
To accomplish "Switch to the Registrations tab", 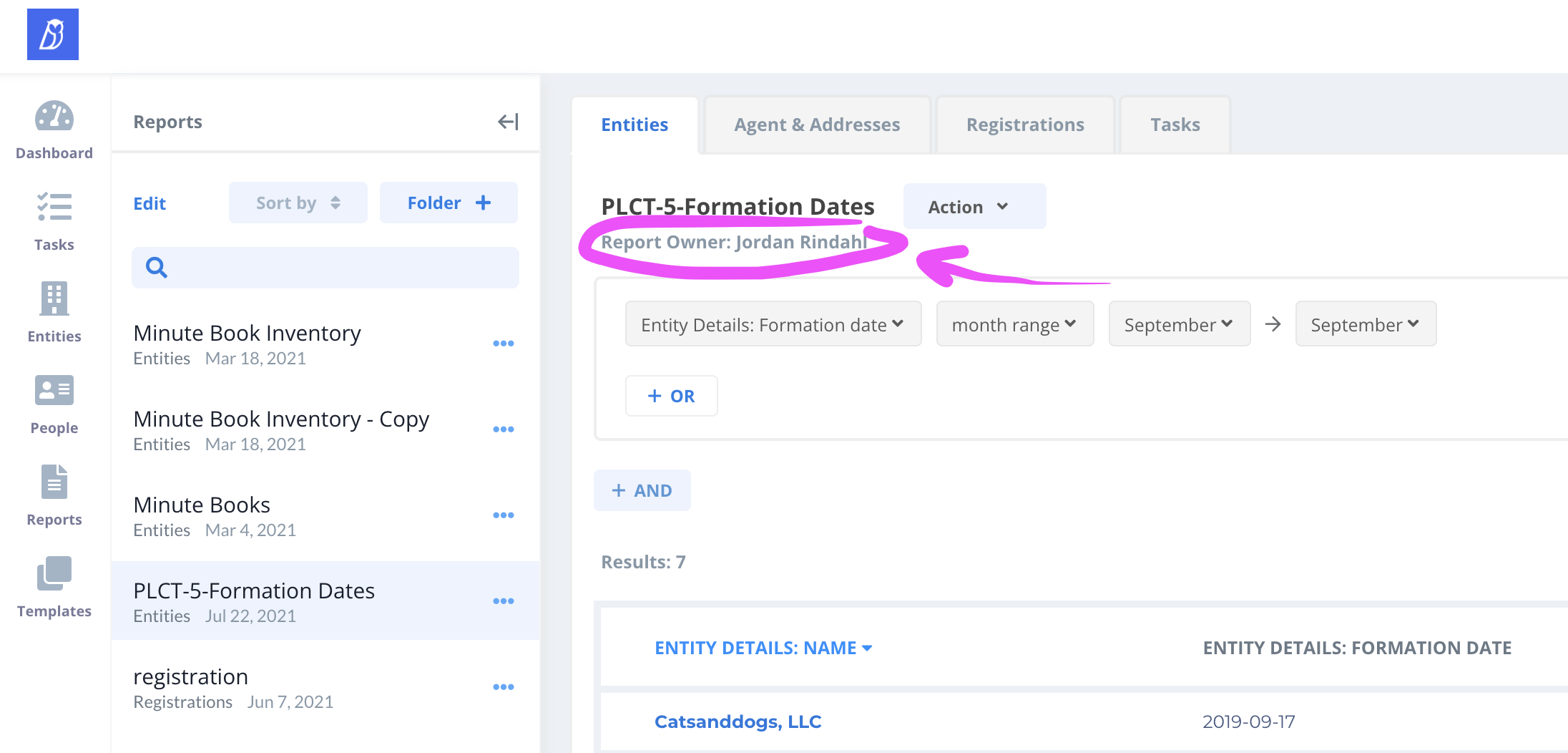I will 1024,125.
